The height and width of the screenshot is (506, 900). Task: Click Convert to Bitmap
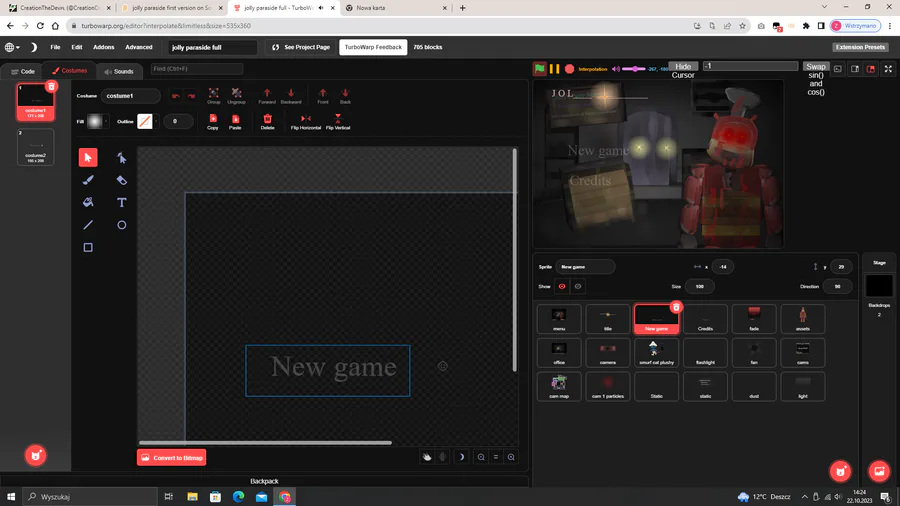click(172, 458)
